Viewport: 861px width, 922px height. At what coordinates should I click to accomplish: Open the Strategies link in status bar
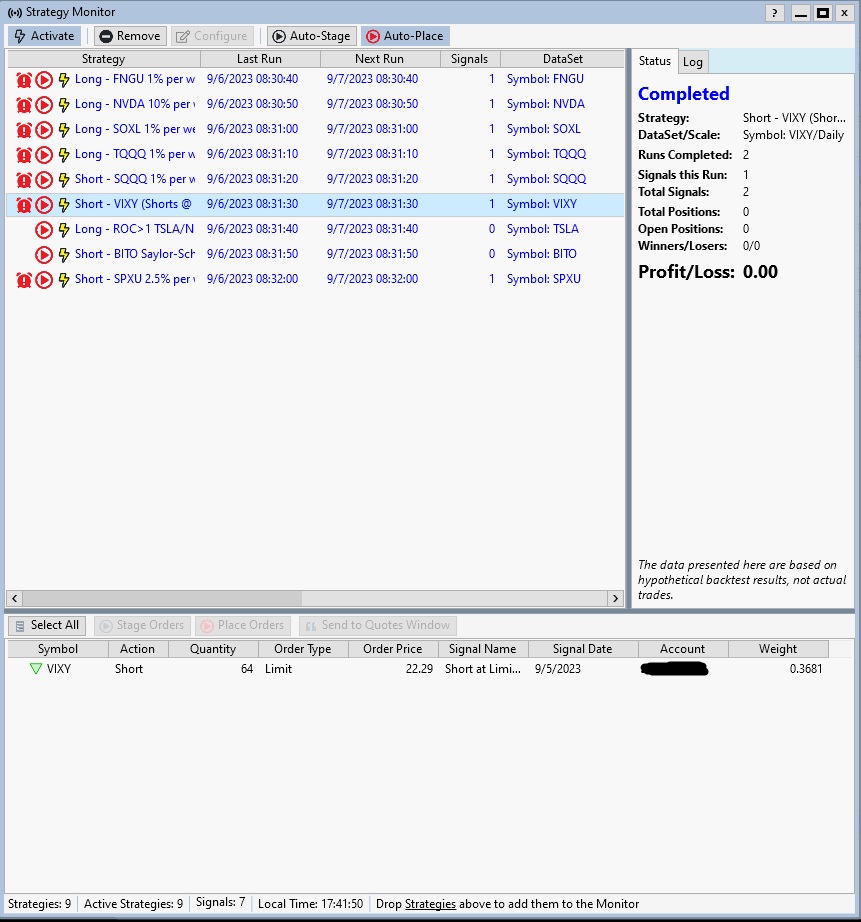pos(430,904)
